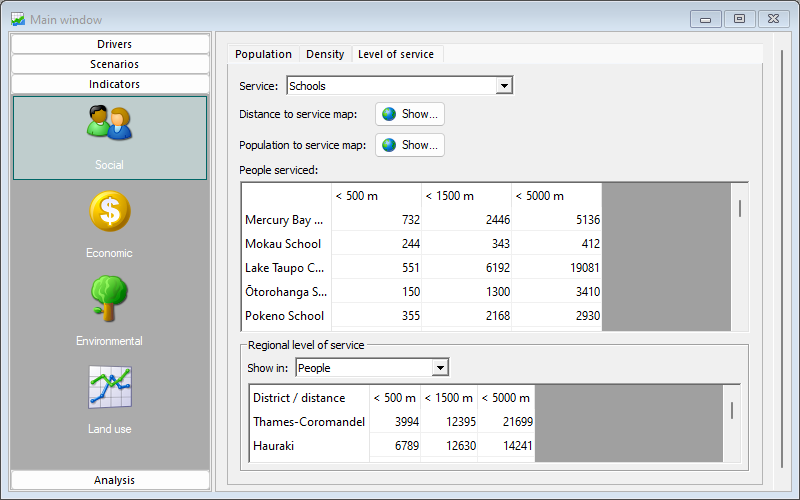The height and width of the screenshot is (500, 800).
Task: Open the Environmental tree icon
Action: coord(109,298)
